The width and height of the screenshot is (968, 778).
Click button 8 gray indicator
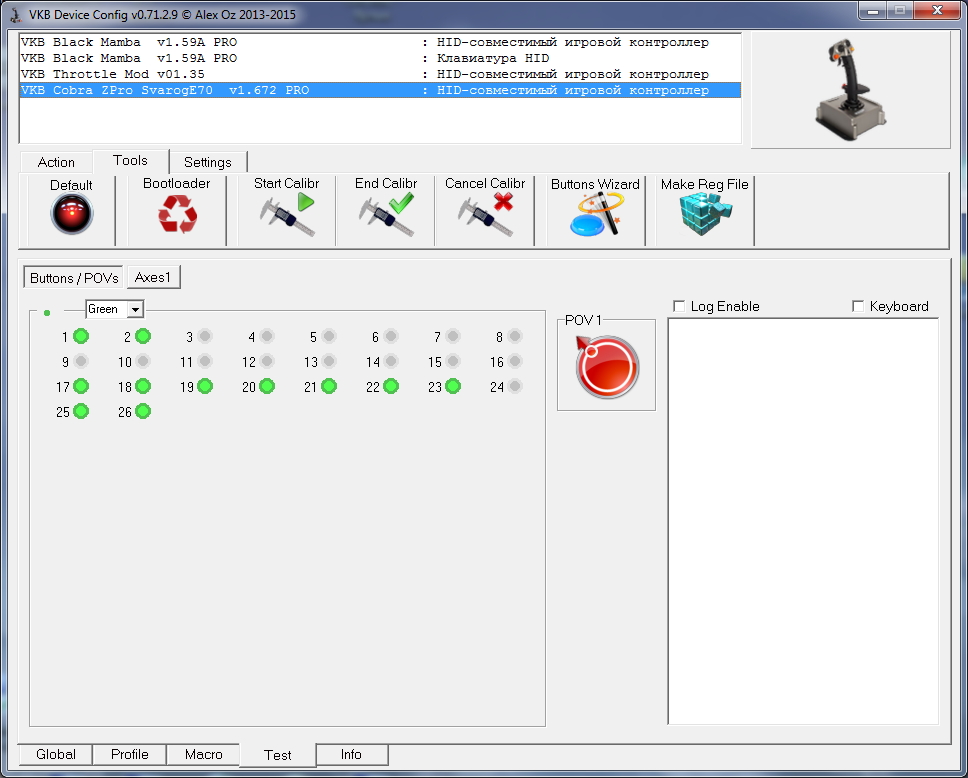(515, 336)
